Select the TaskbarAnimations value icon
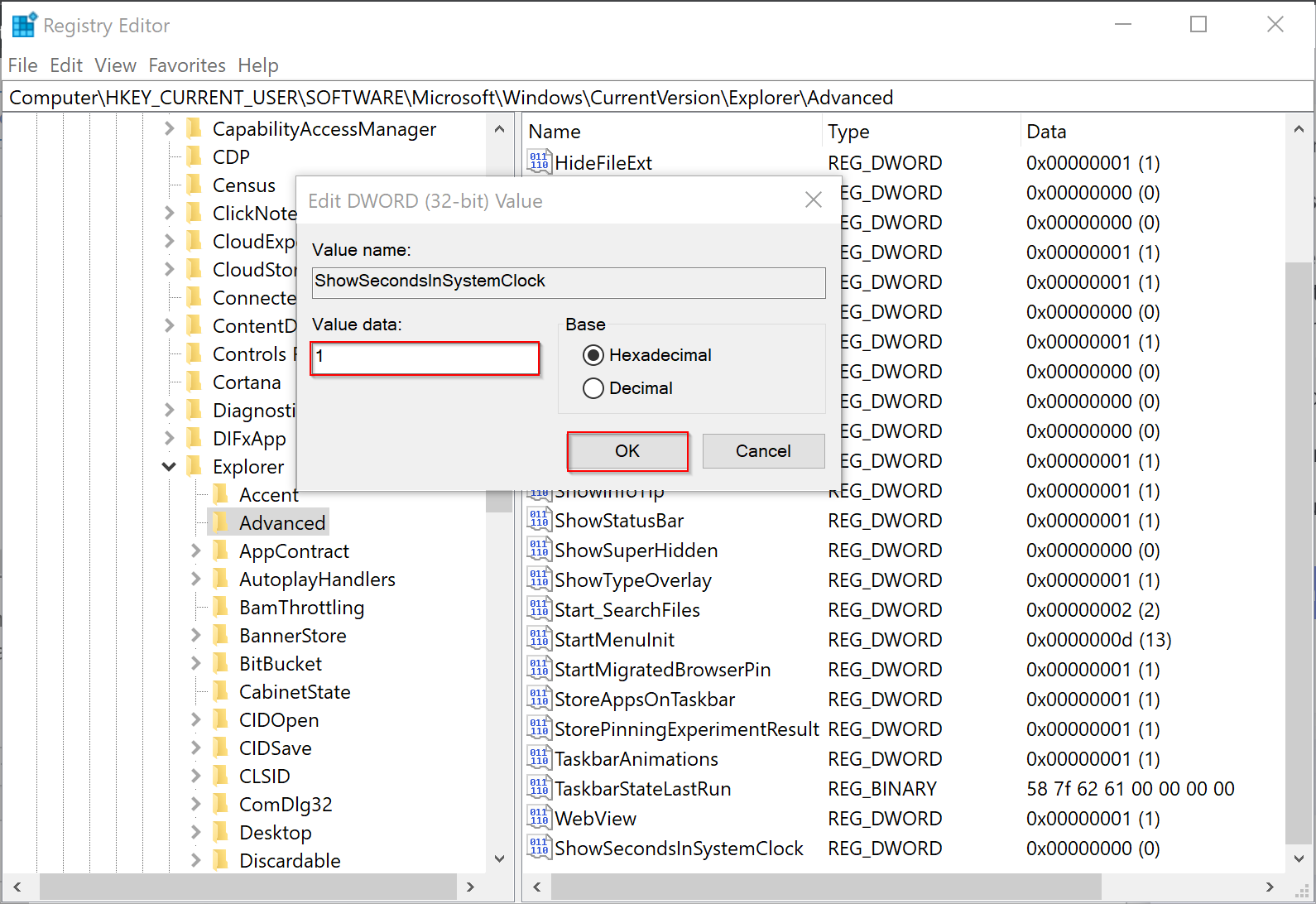The height and width of the screenshot is (904, 1316). [x=539, y=758]
